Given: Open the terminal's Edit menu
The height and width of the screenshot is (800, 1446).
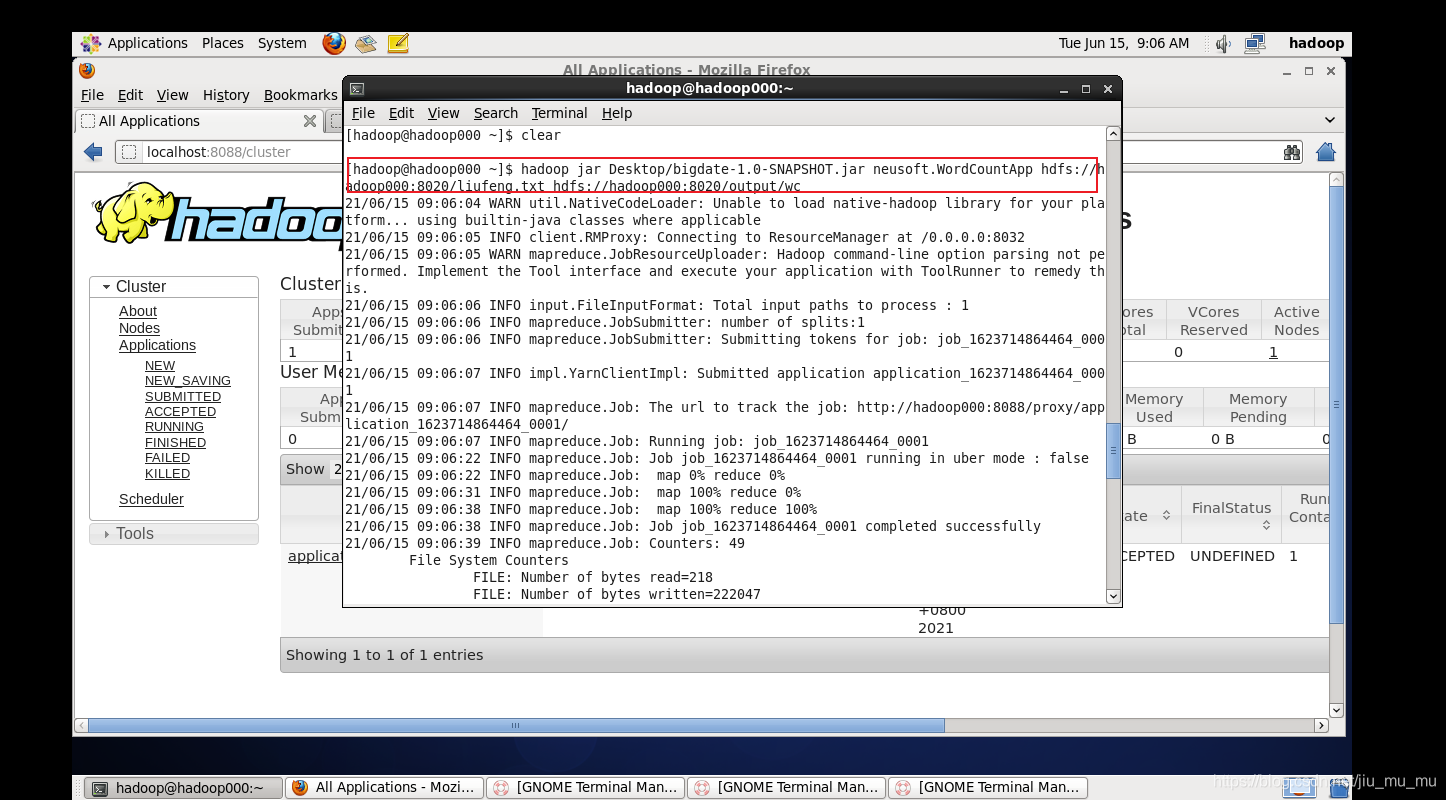Looking at the screenshot, I should click(x=401, y=113).
